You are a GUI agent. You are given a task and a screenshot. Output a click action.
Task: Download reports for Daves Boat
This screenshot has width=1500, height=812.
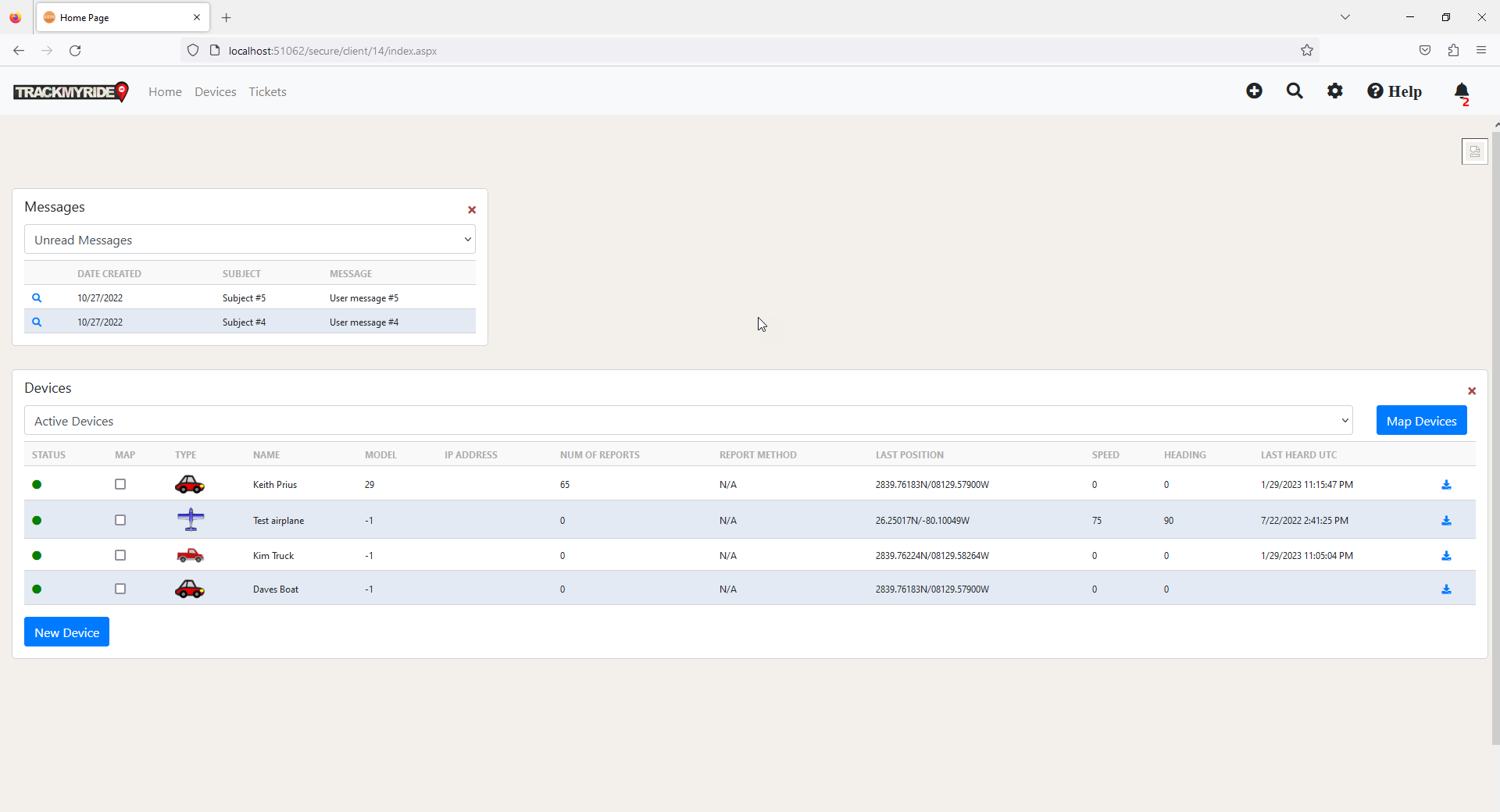point(1446,589)
